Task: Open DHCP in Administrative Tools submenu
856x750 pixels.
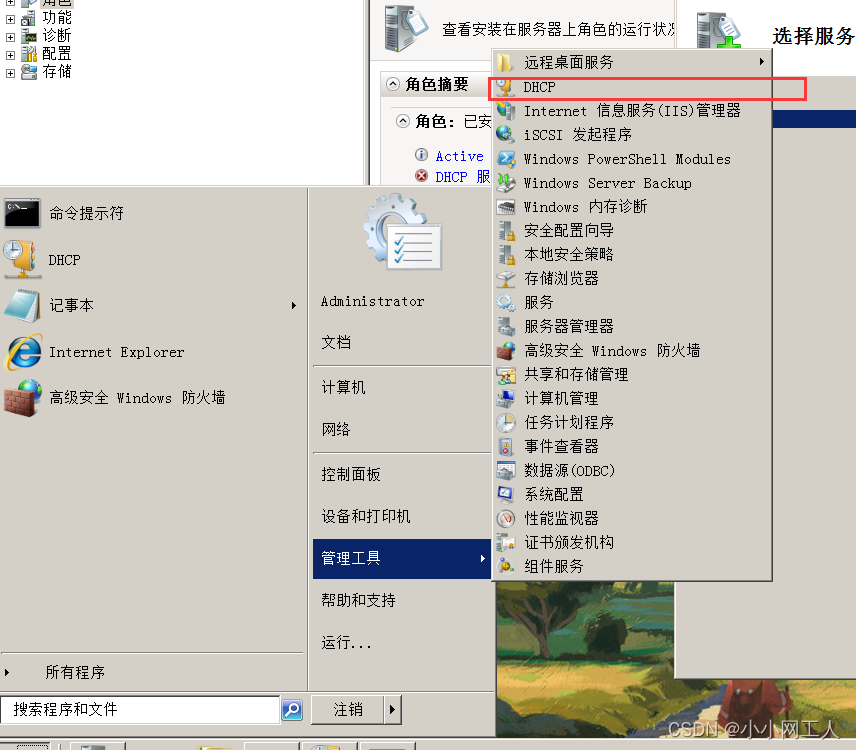Action: (632, 87)
